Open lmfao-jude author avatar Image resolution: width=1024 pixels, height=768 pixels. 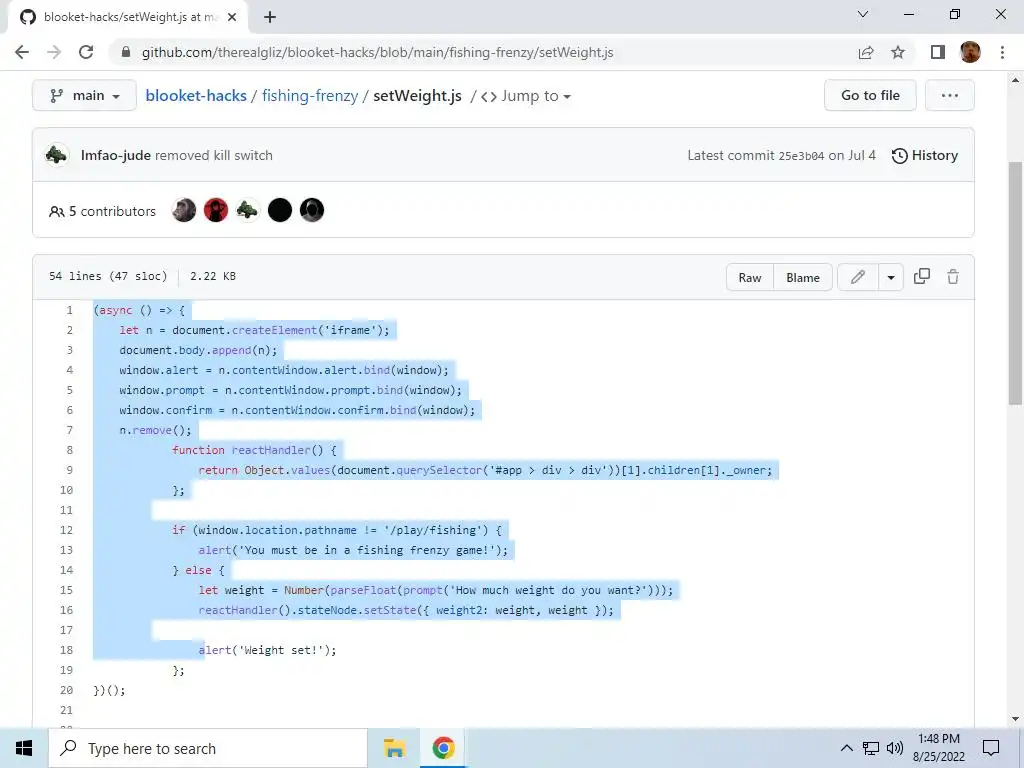pos(57,155)
